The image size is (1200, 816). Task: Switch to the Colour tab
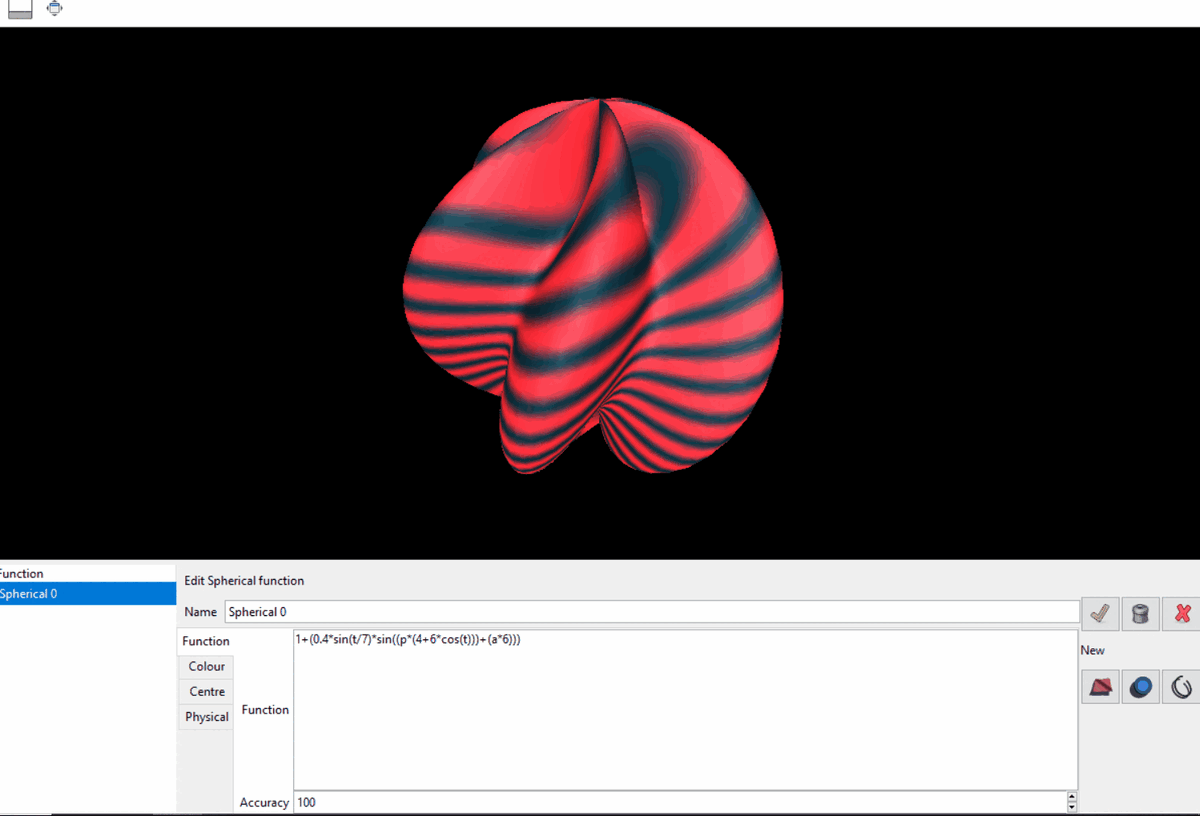coord(206,666)
